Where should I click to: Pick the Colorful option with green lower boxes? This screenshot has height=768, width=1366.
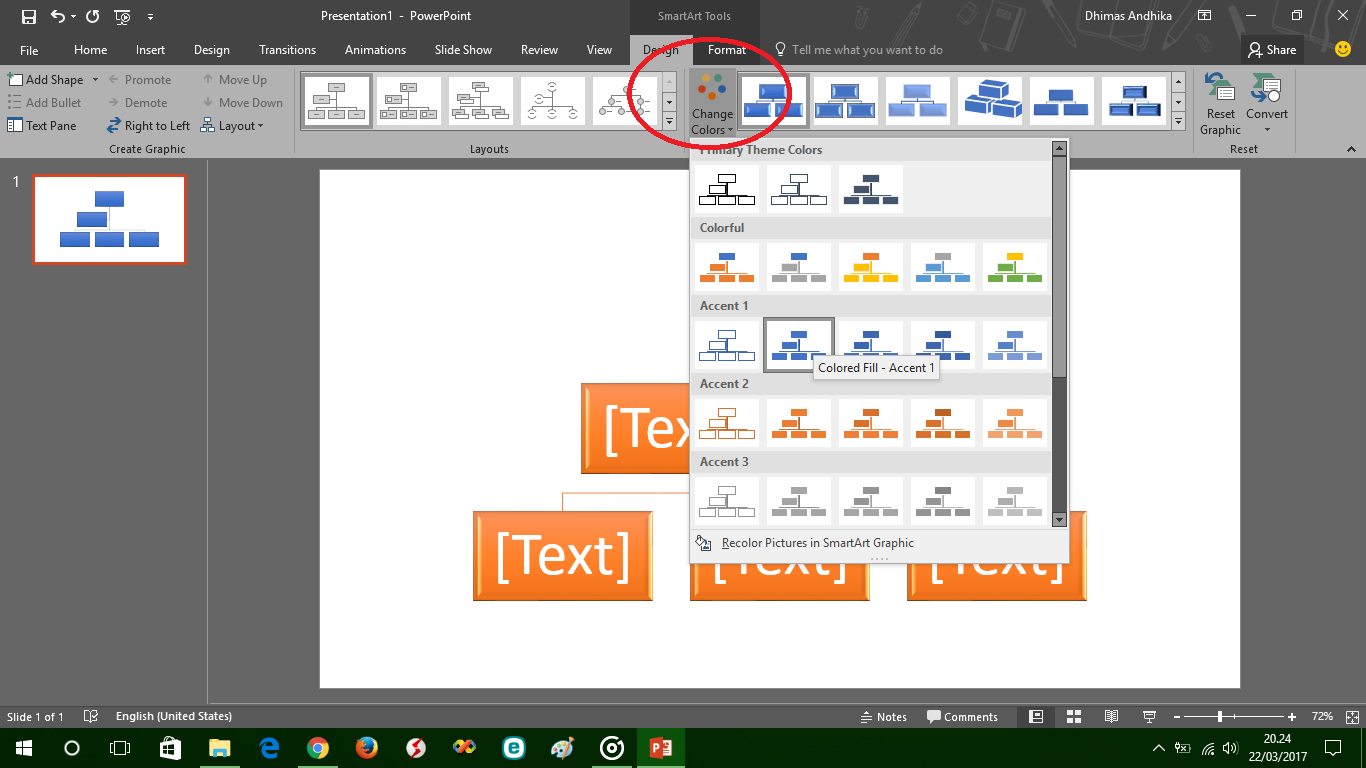point(1015,267)
